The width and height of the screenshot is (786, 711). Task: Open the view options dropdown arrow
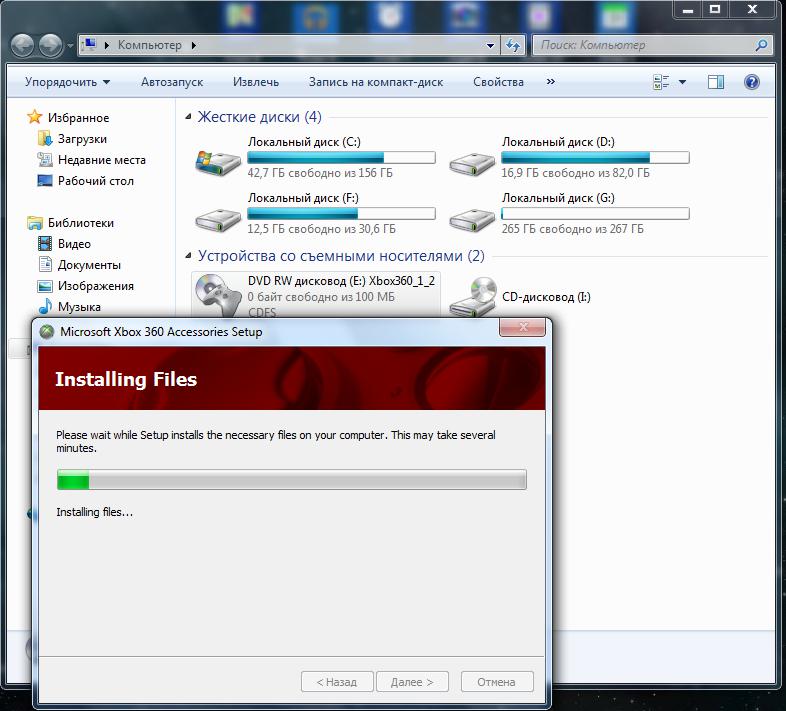pos(682,82)
